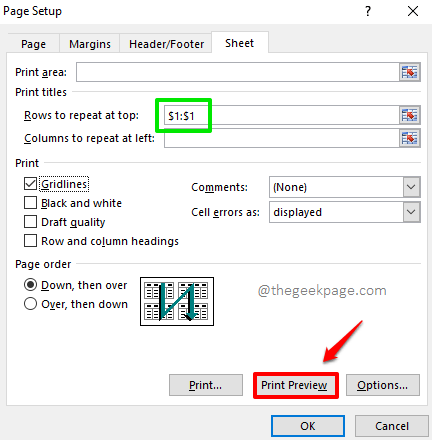The height and width of the screenshot is (440, 432).
Task: Click the Columns to repeat at left field
Action: click(282, 138)
